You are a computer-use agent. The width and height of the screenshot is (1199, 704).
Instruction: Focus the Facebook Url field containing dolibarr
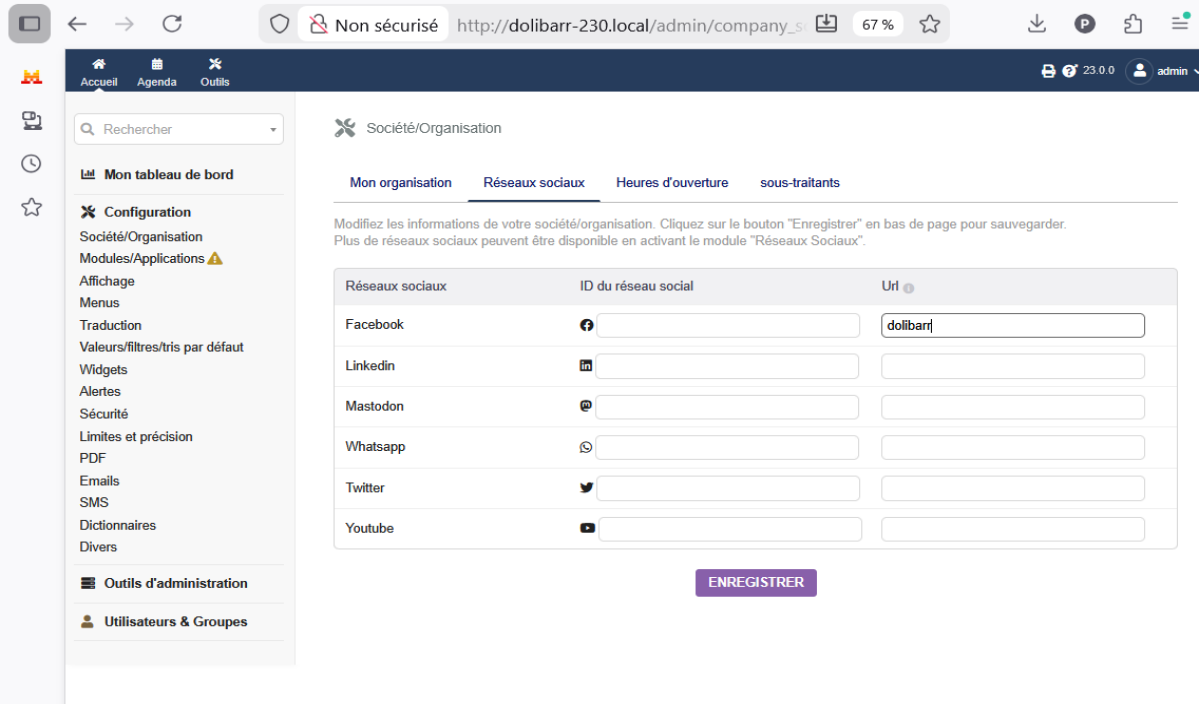(x=1012, y=326)
